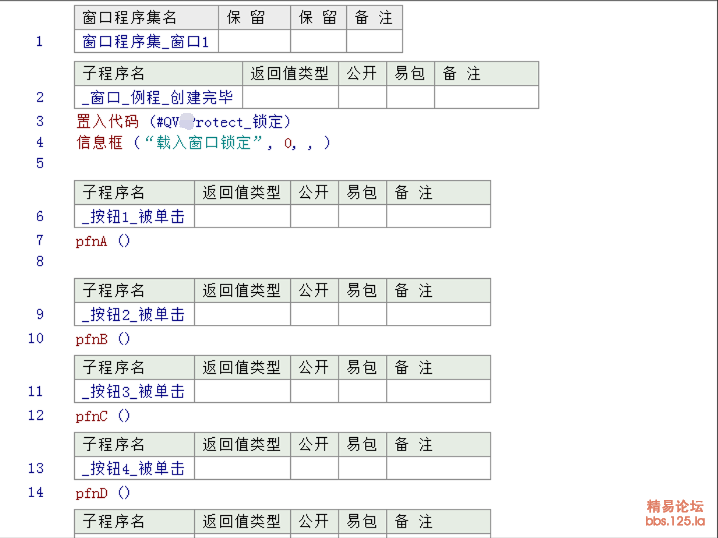
Task: Toggle 易包 cell for _按钮3_被单击 subroutine
Action: [362, 391]
